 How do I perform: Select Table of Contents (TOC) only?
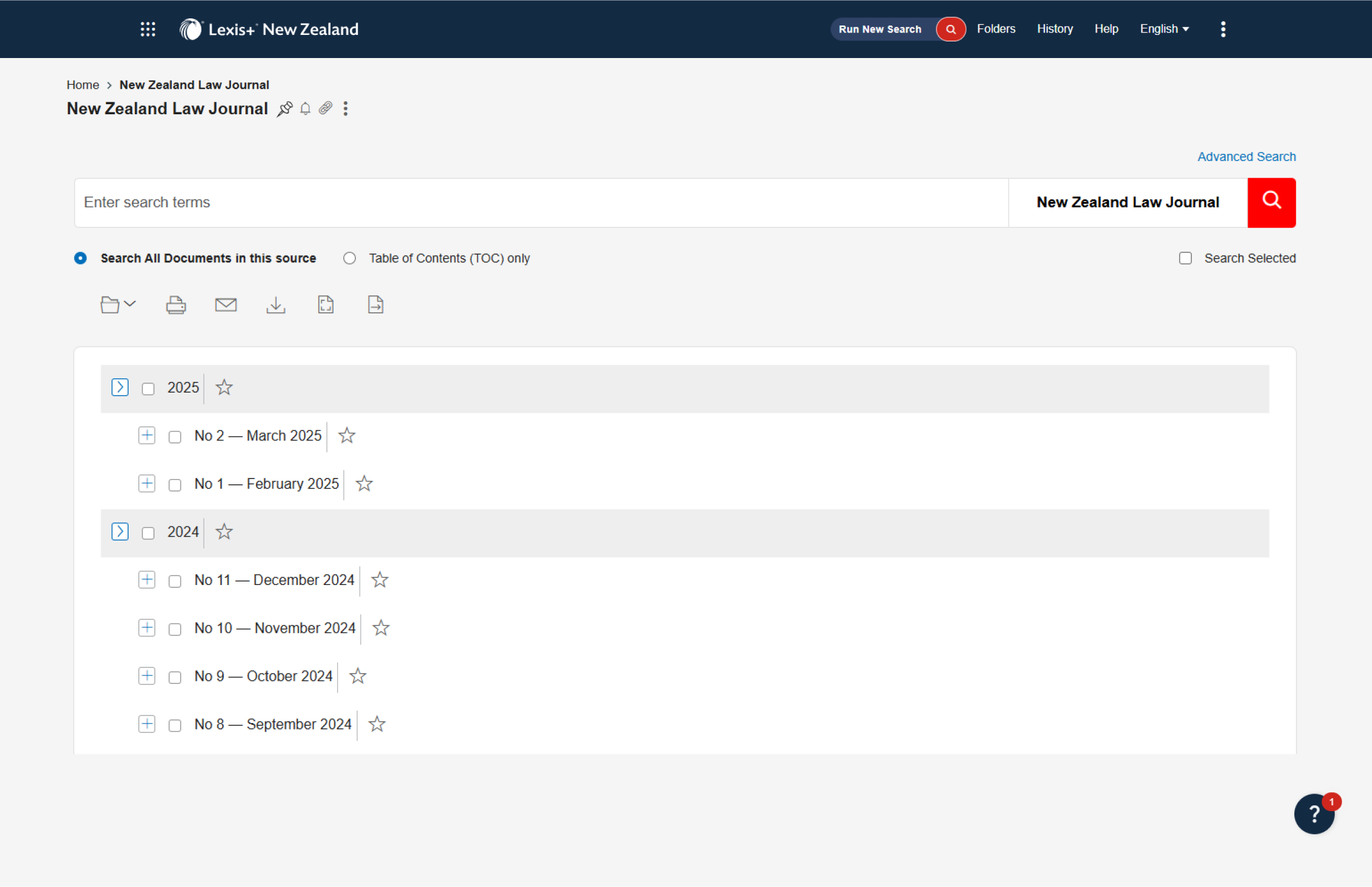(350, 258)
